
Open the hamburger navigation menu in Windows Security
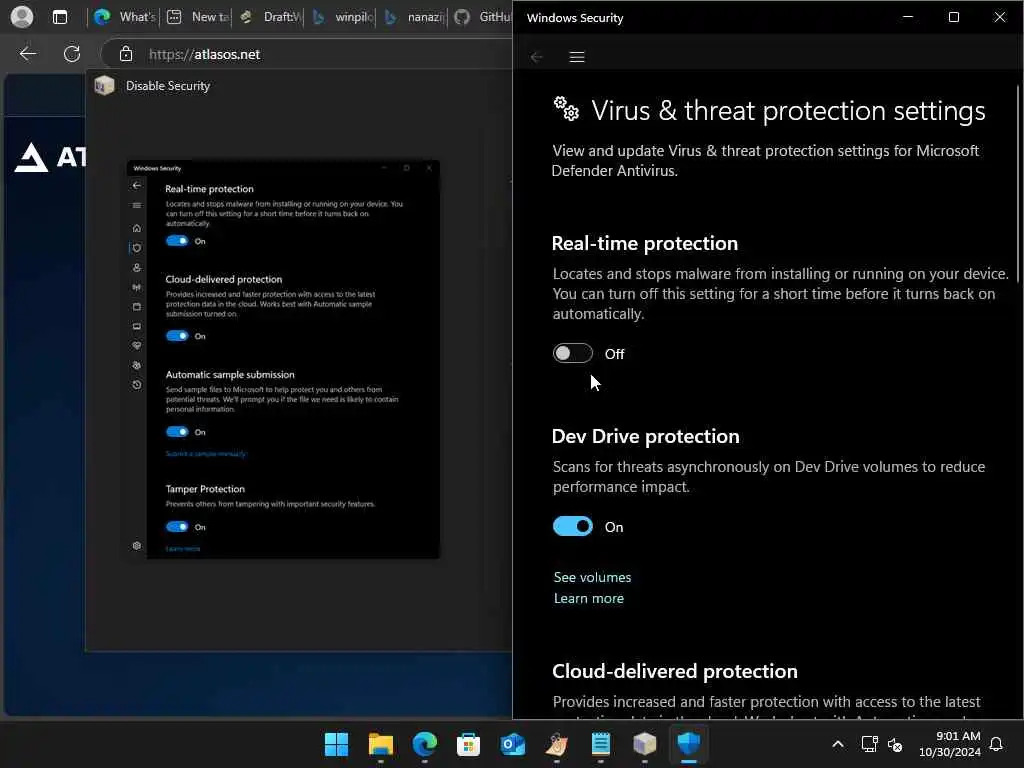point(577,57)
